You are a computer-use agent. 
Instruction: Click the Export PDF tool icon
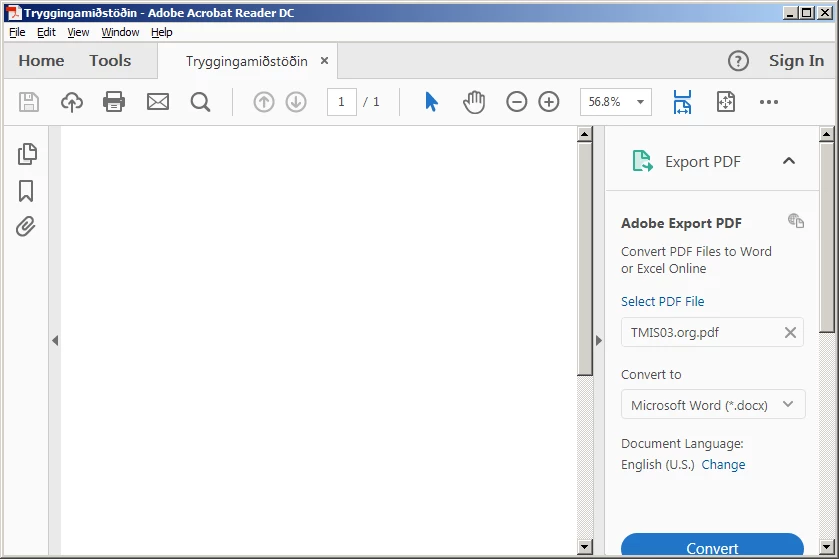[642, 161]
